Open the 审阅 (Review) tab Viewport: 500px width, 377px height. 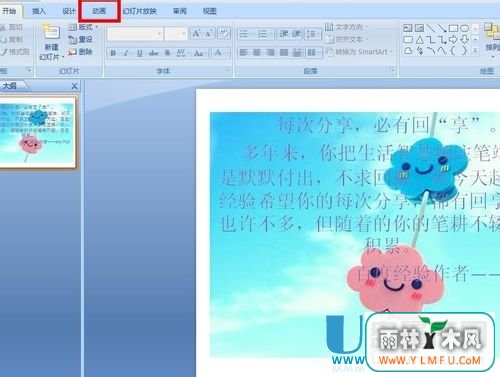tap(180, 11)
